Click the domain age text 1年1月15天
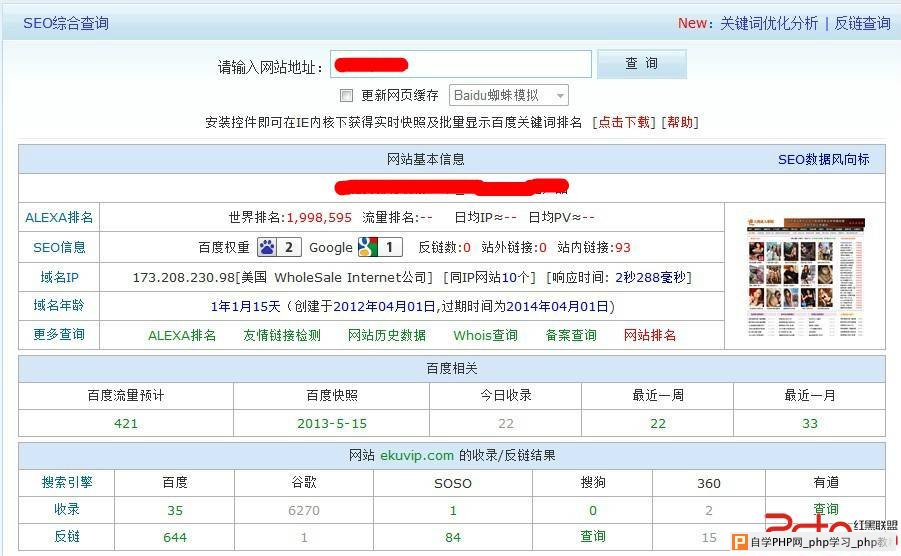The height and width of the screenshot is (556, 901). click(245, 307)
